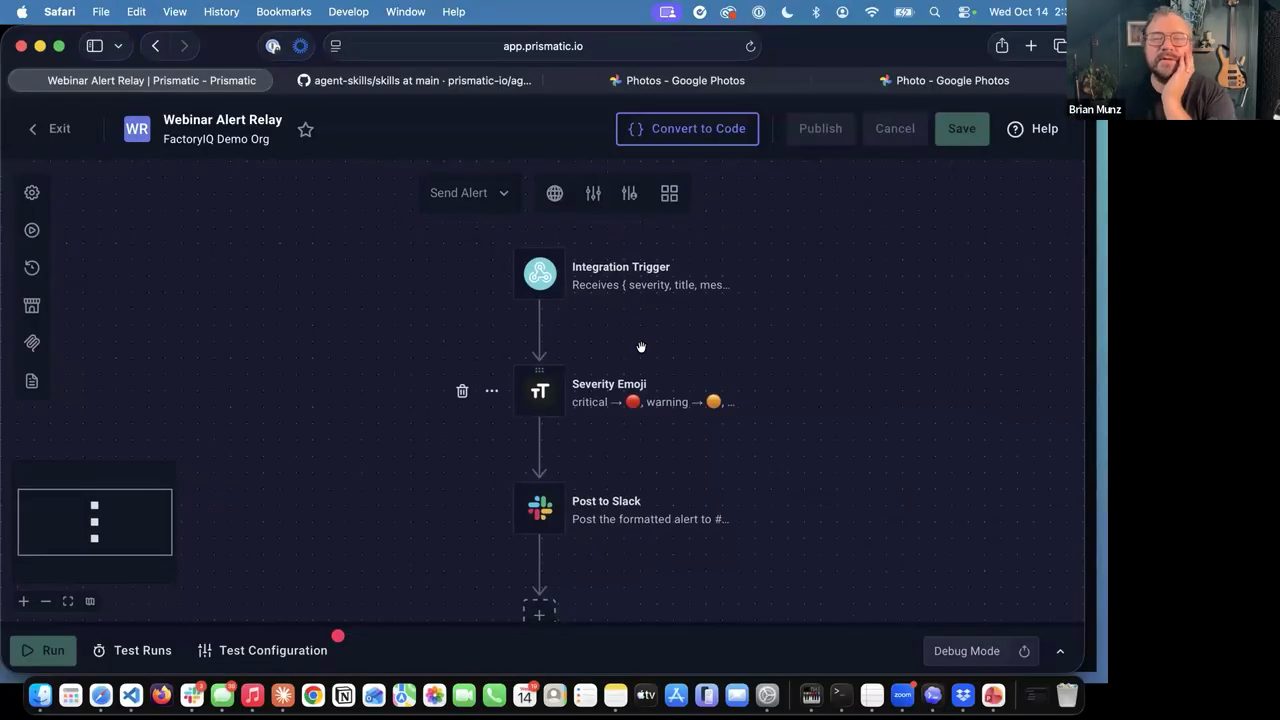This screenshot has height=720, width=1280.
Task: Open the attachments paperclip icon in sidebar
Action: [32, 343]
